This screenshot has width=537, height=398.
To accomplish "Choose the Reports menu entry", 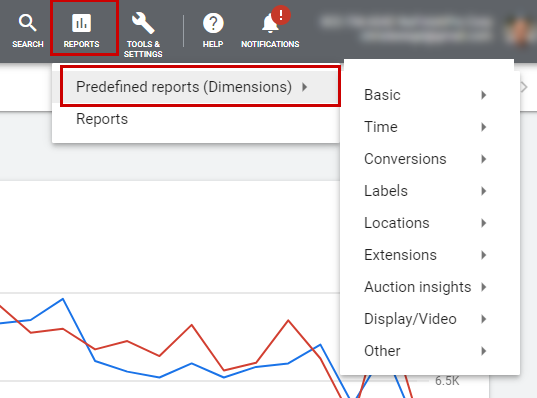I will [196, 119].
